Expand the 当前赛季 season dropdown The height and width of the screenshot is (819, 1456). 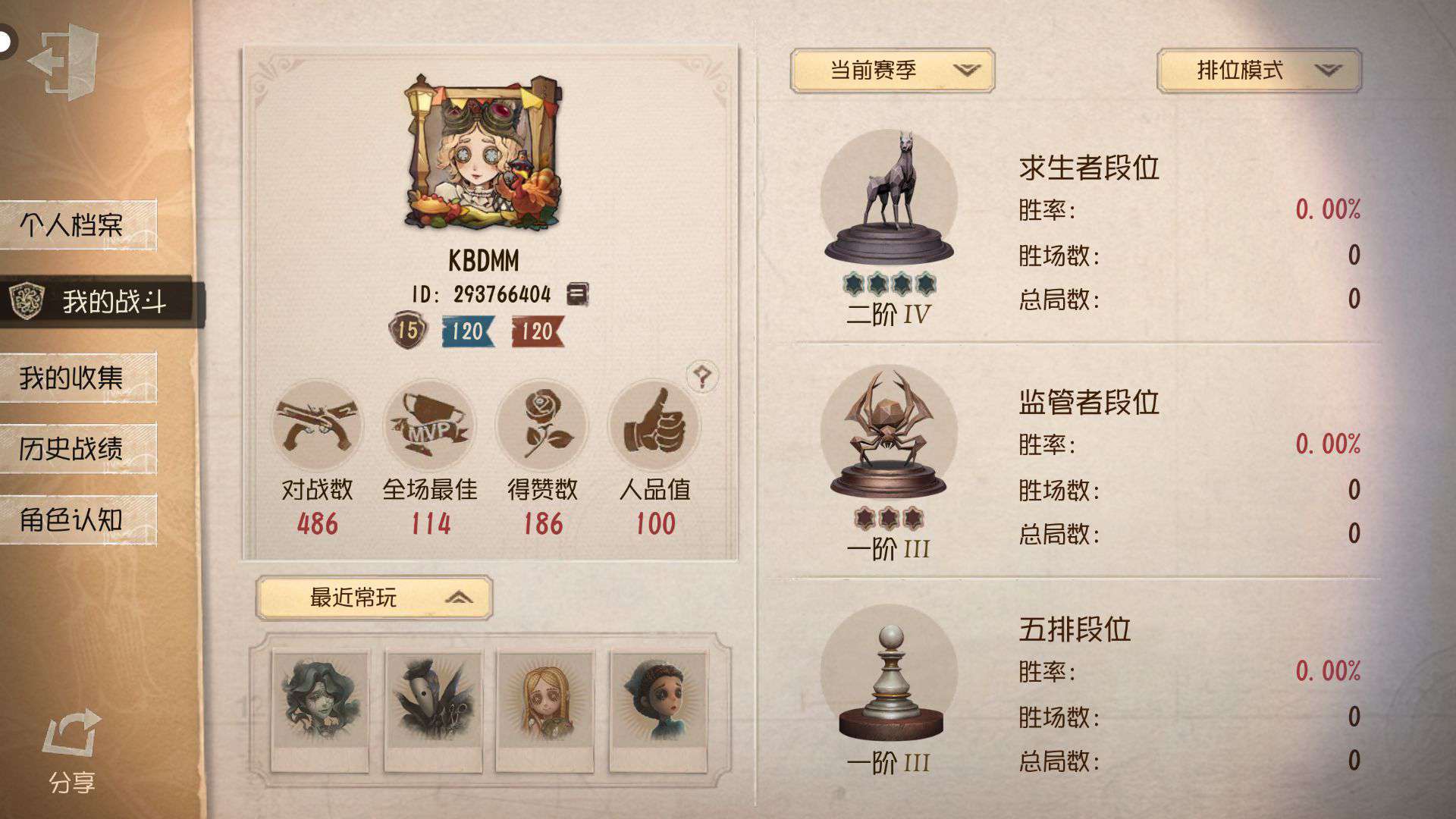coord(892,71)
